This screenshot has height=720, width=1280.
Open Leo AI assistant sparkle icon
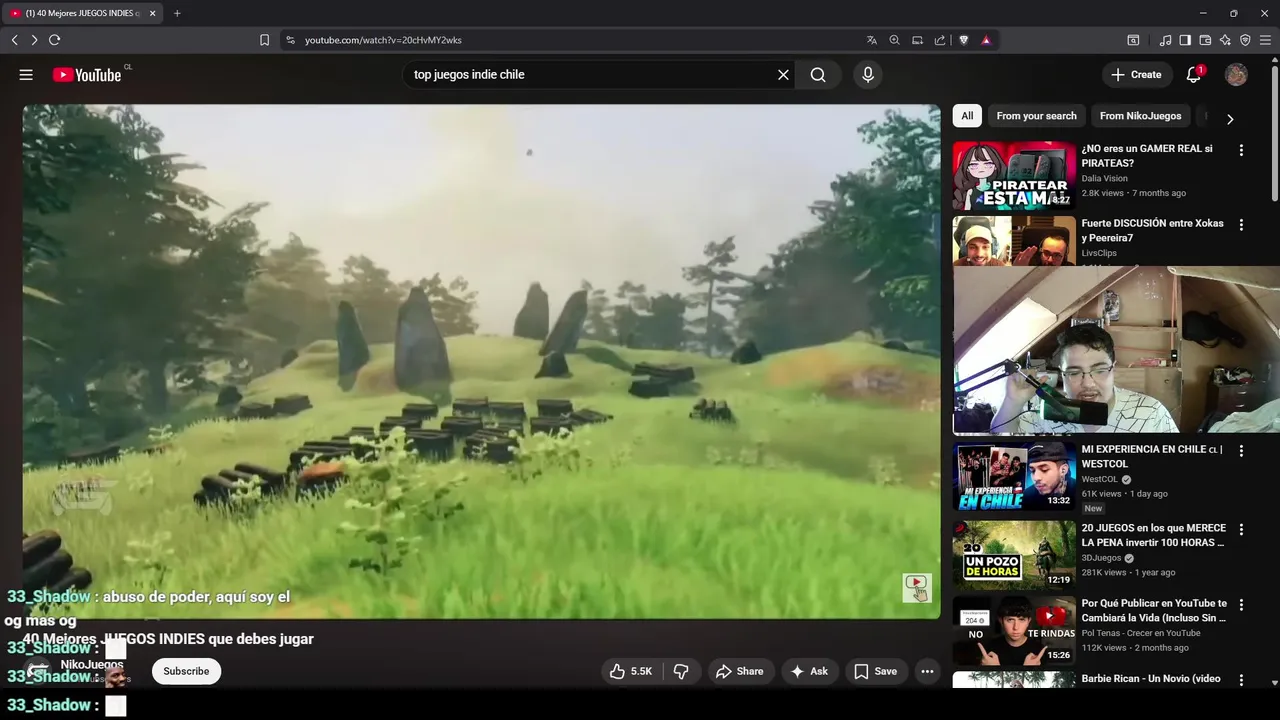[x=1225, y=40]
